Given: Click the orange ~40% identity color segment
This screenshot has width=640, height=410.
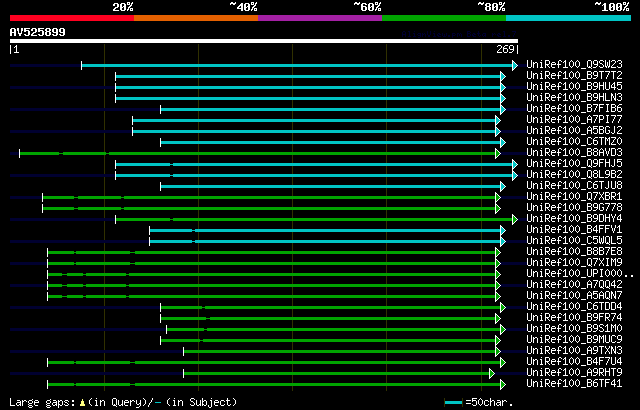Looking at the screenshot, I should click(x=196, y=18).
